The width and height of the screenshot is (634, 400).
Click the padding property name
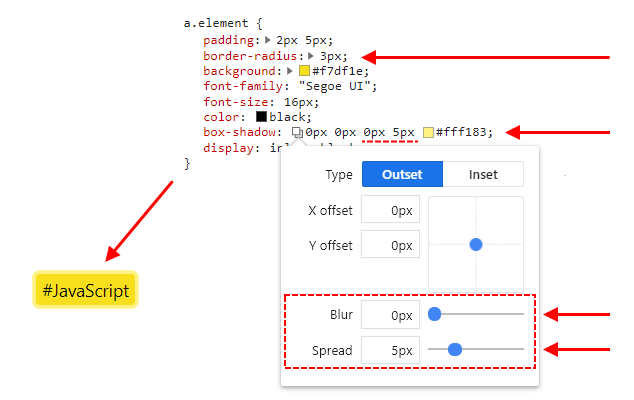(x=228, y=40)
